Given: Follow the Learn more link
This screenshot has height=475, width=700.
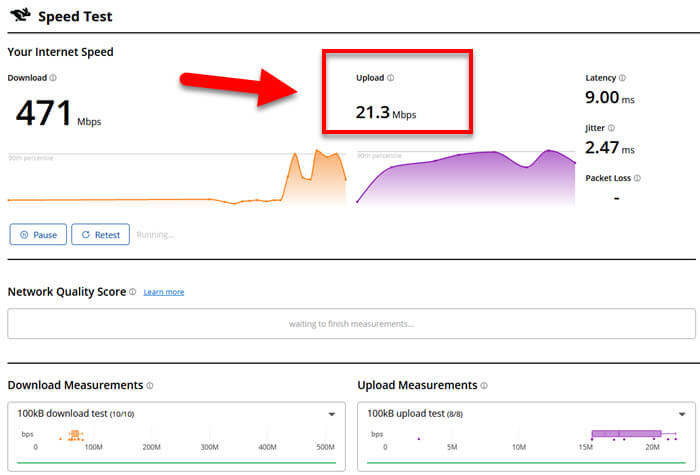Looking at the screenshot, I should pos(164,292).
